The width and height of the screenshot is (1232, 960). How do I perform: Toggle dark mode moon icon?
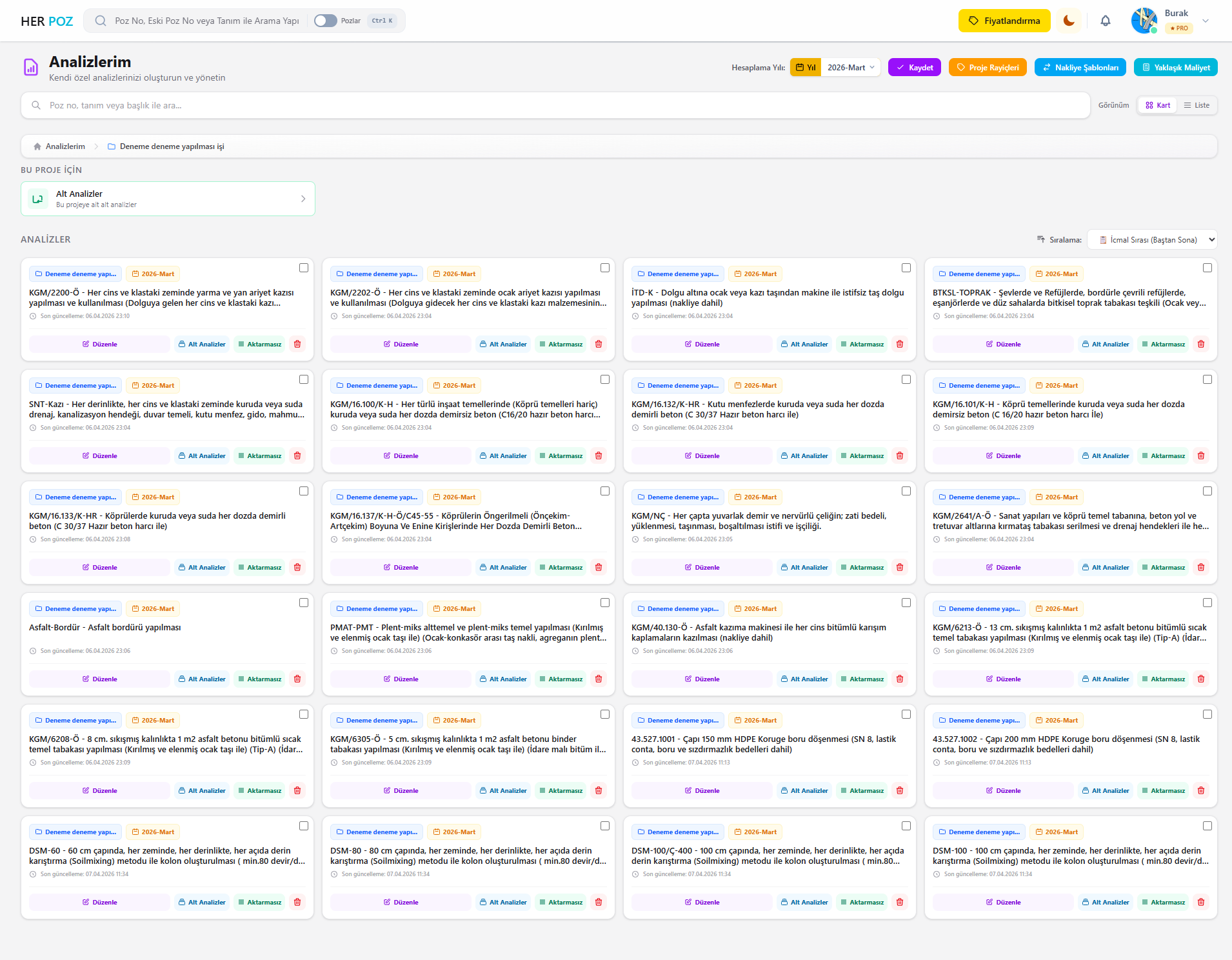pyautogui.click(x=1069, y=21)
